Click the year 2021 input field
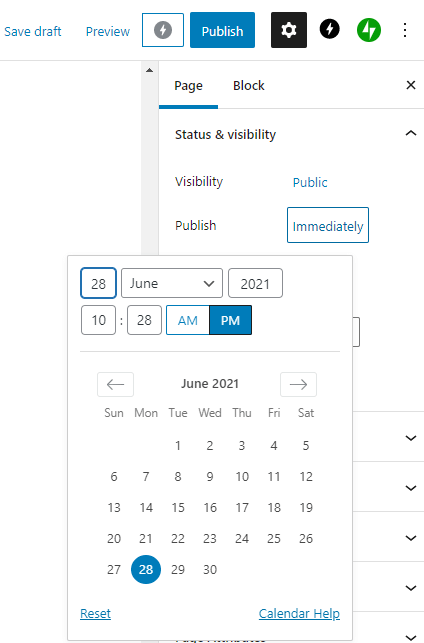This screenshot has height=643, width=424. pyautogui.click(x=255, y=283)
